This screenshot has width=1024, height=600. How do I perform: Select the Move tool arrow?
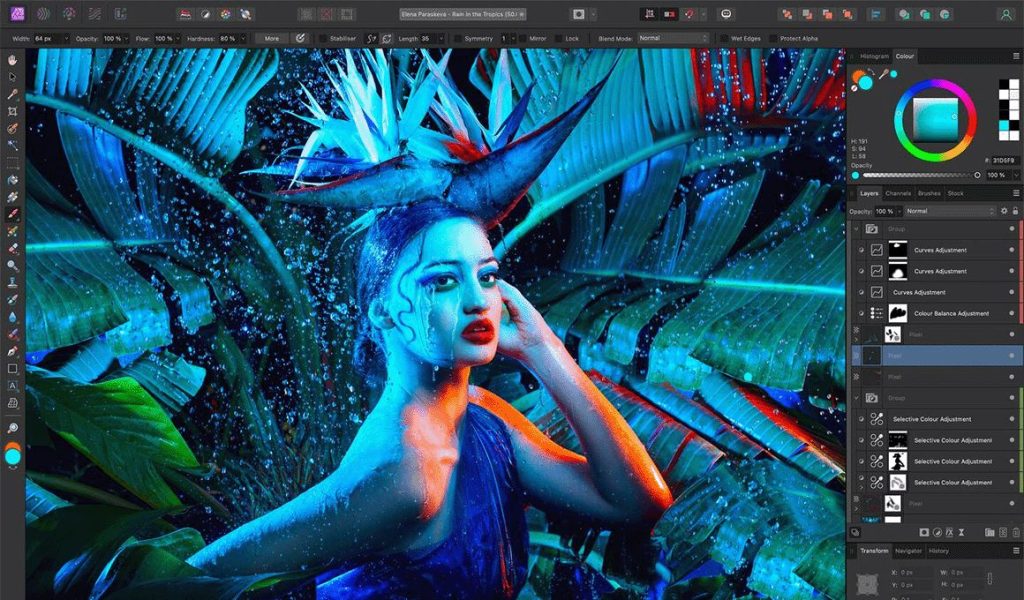[x=12, y=77]
